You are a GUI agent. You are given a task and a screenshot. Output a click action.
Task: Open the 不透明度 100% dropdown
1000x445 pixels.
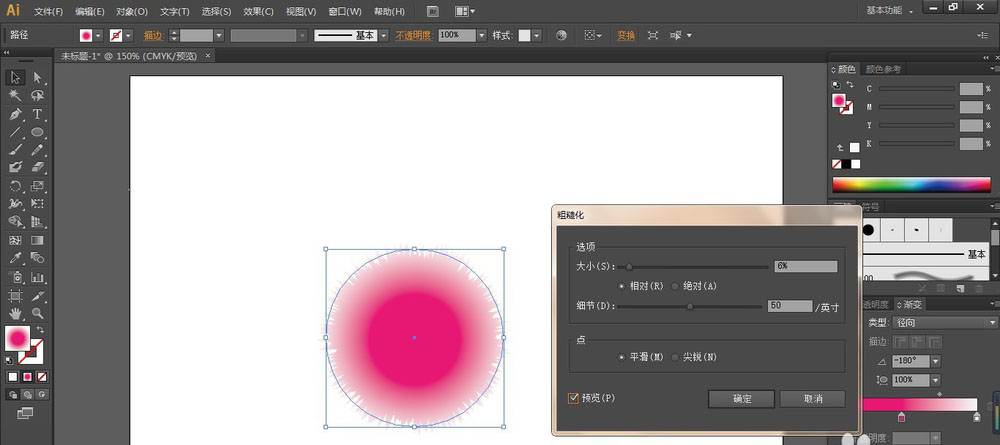click(x=482, y=35)
